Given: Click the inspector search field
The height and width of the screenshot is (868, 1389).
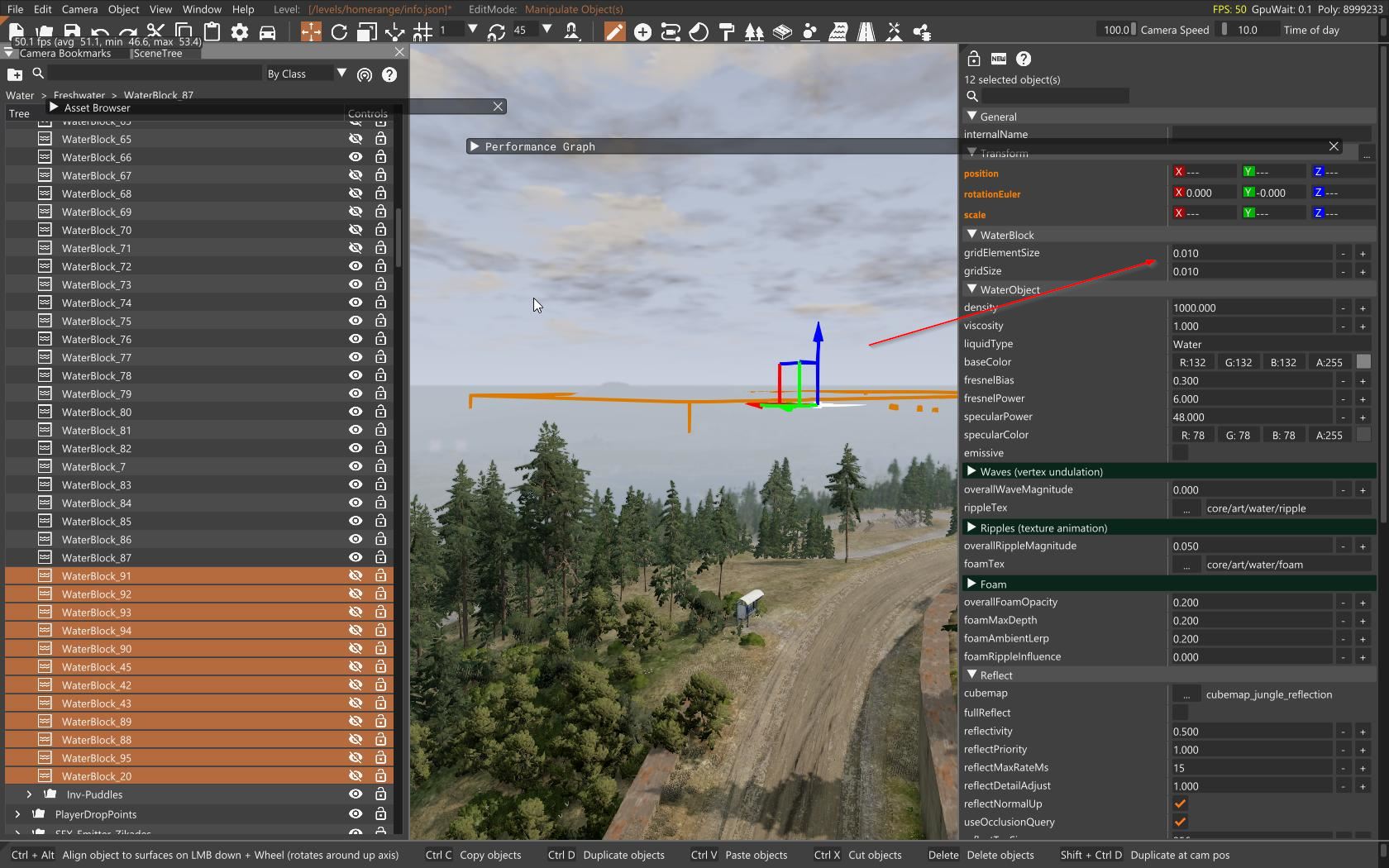Looking at the screenshot, I should coord(1055,96).
